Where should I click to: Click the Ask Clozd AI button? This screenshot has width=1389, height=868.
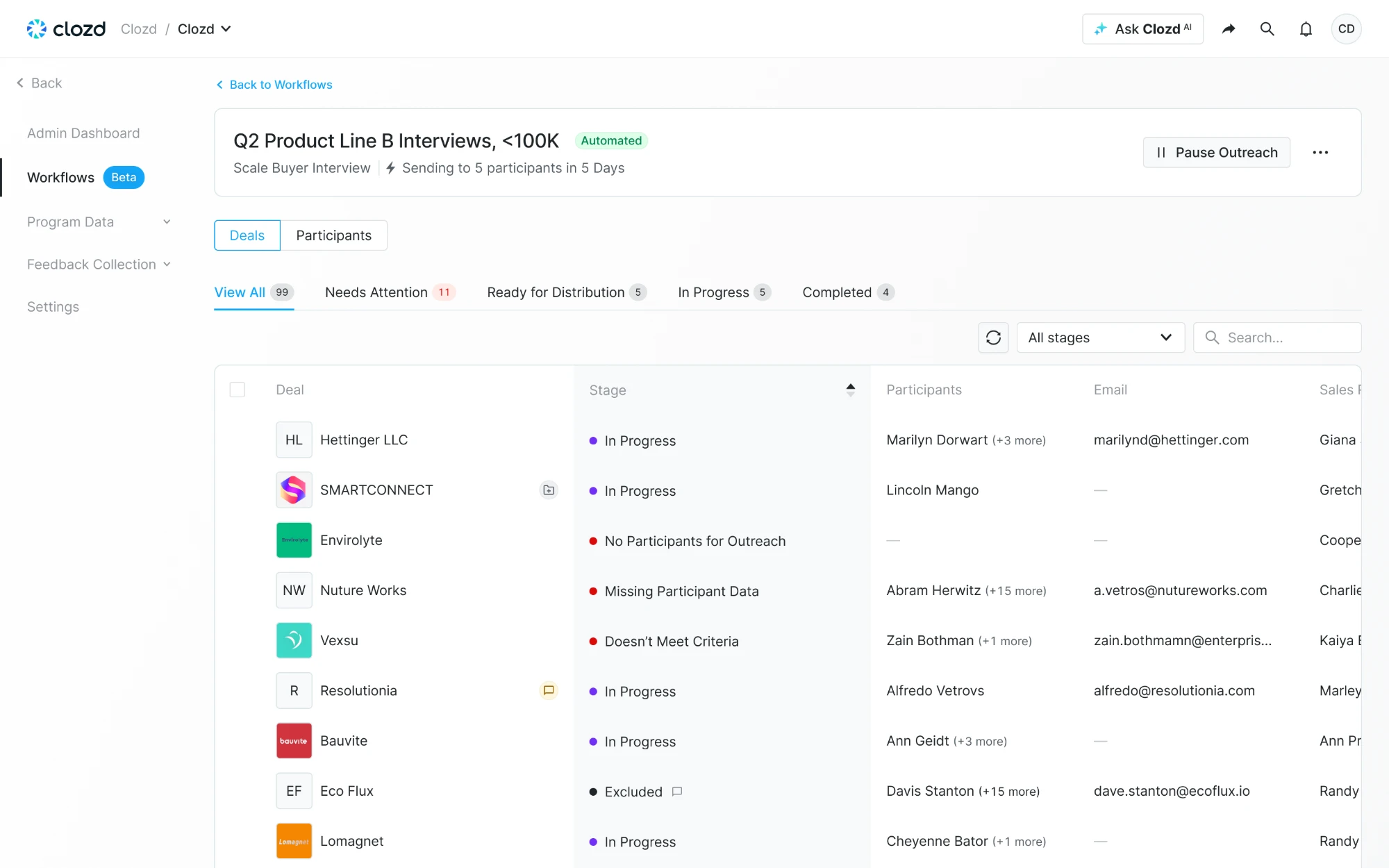pos(1142,28)
